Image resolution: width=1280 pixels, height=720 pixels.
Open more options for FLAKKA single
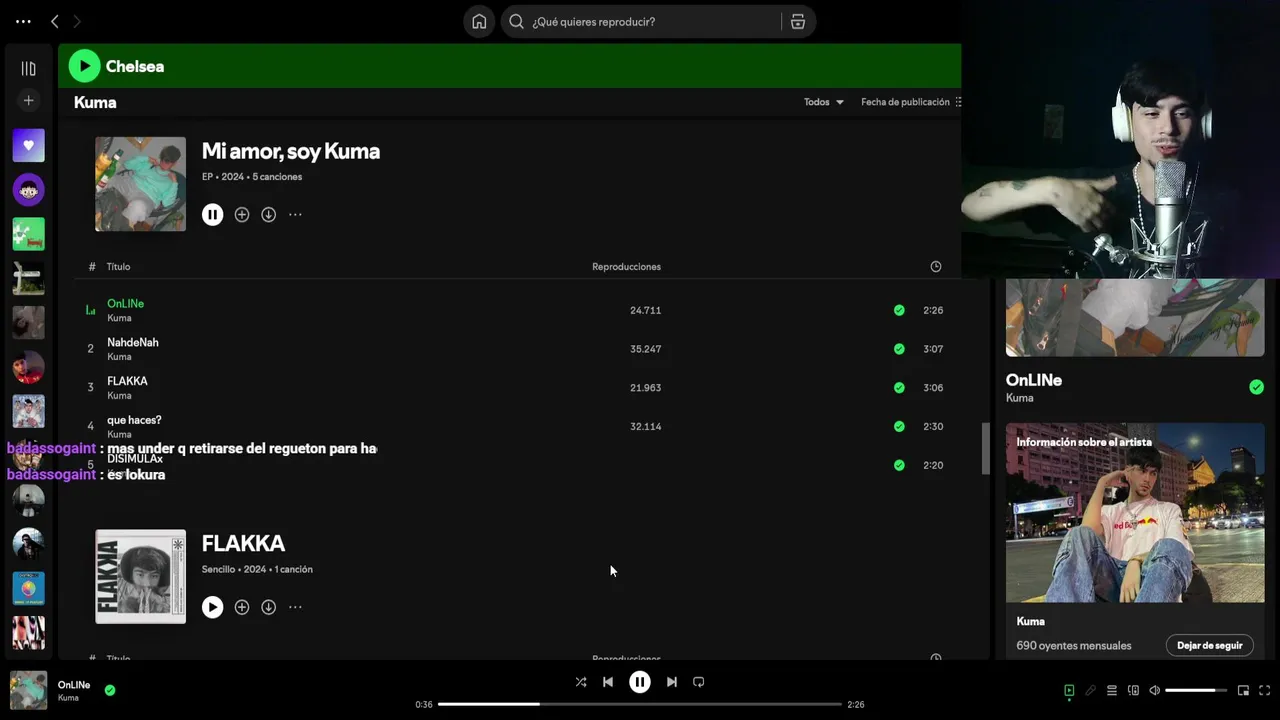(295, 607)
